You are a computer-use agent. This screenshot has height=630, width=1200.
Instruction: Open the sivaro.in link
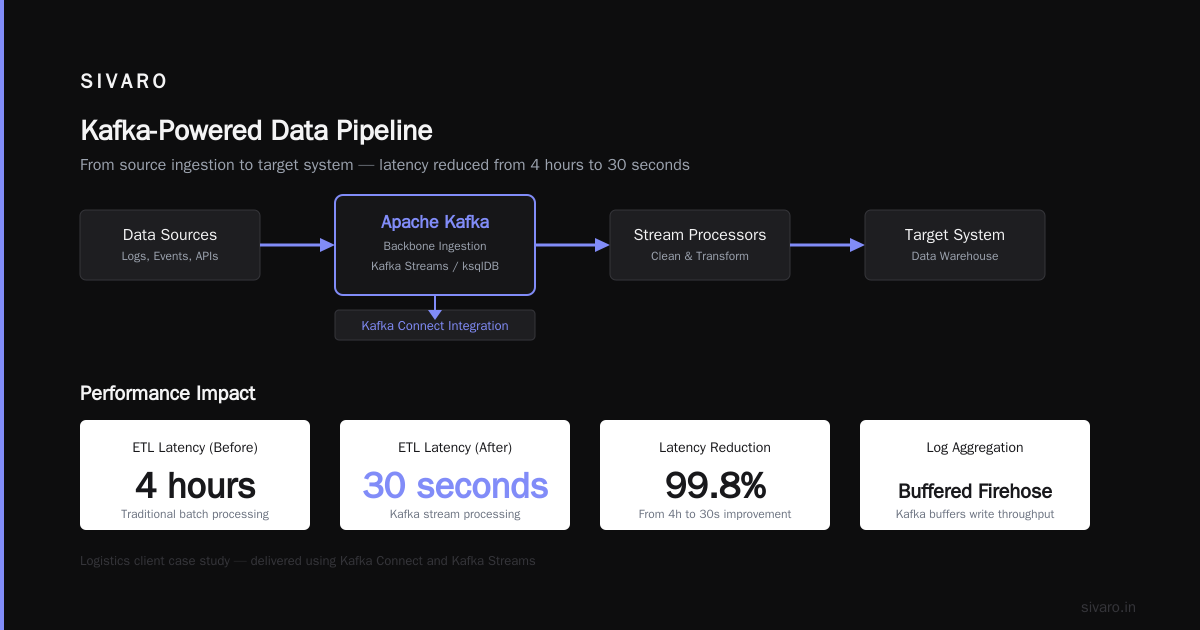[x=1108, y=607]
